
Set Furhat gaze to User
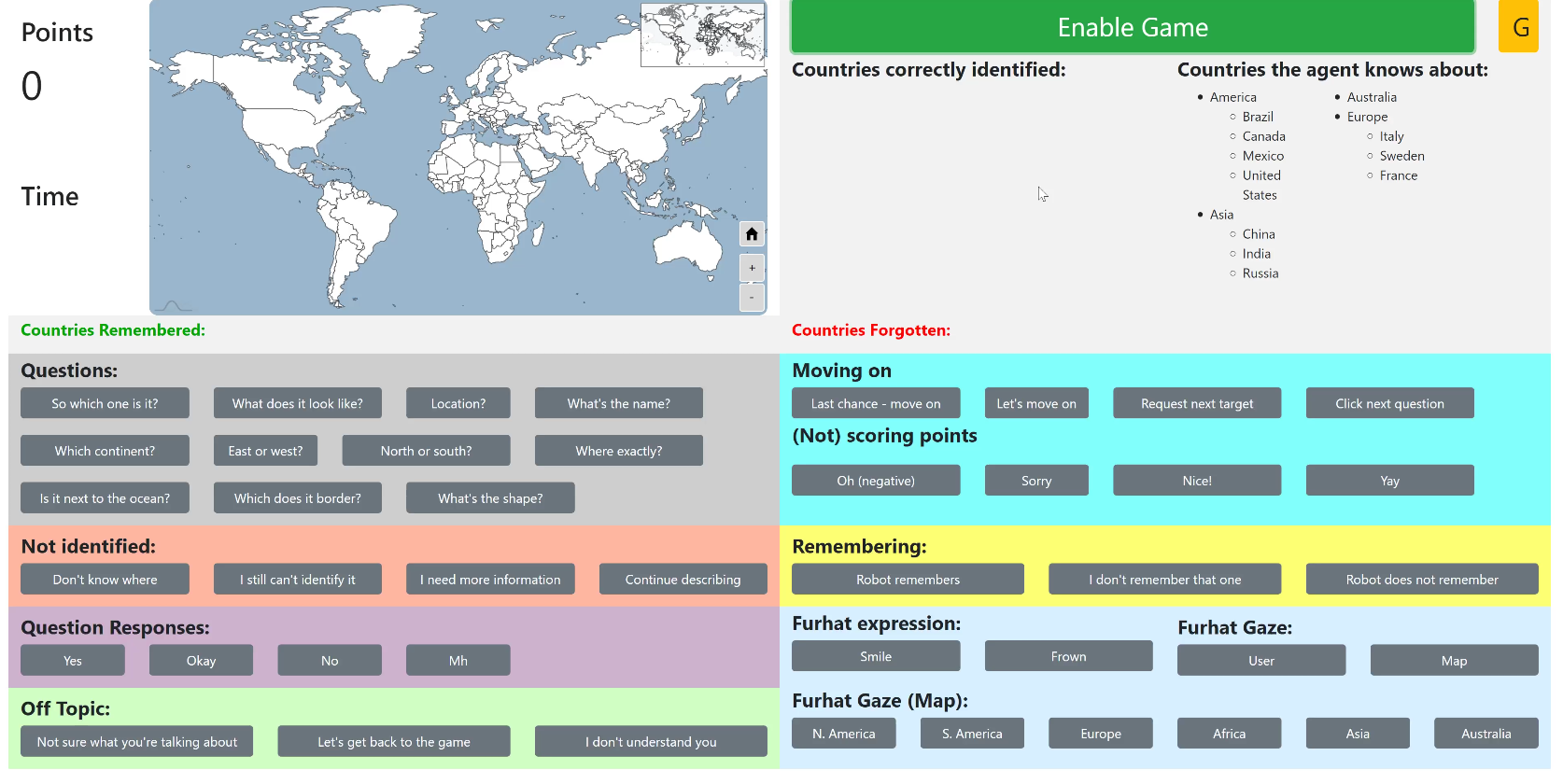(x=1261, y=661)
